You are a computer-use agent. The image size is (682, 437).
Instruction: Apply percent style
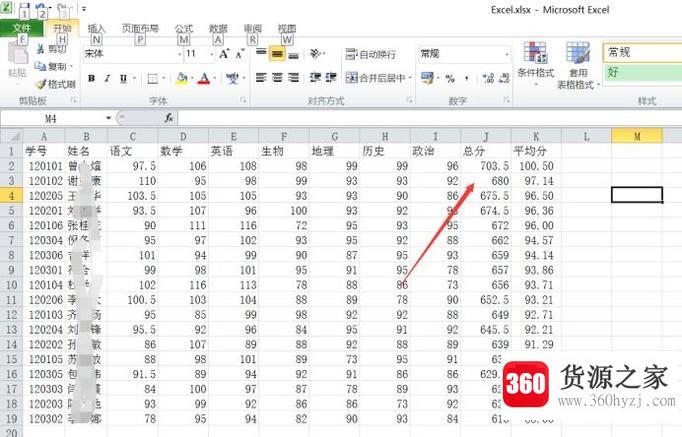450,78
